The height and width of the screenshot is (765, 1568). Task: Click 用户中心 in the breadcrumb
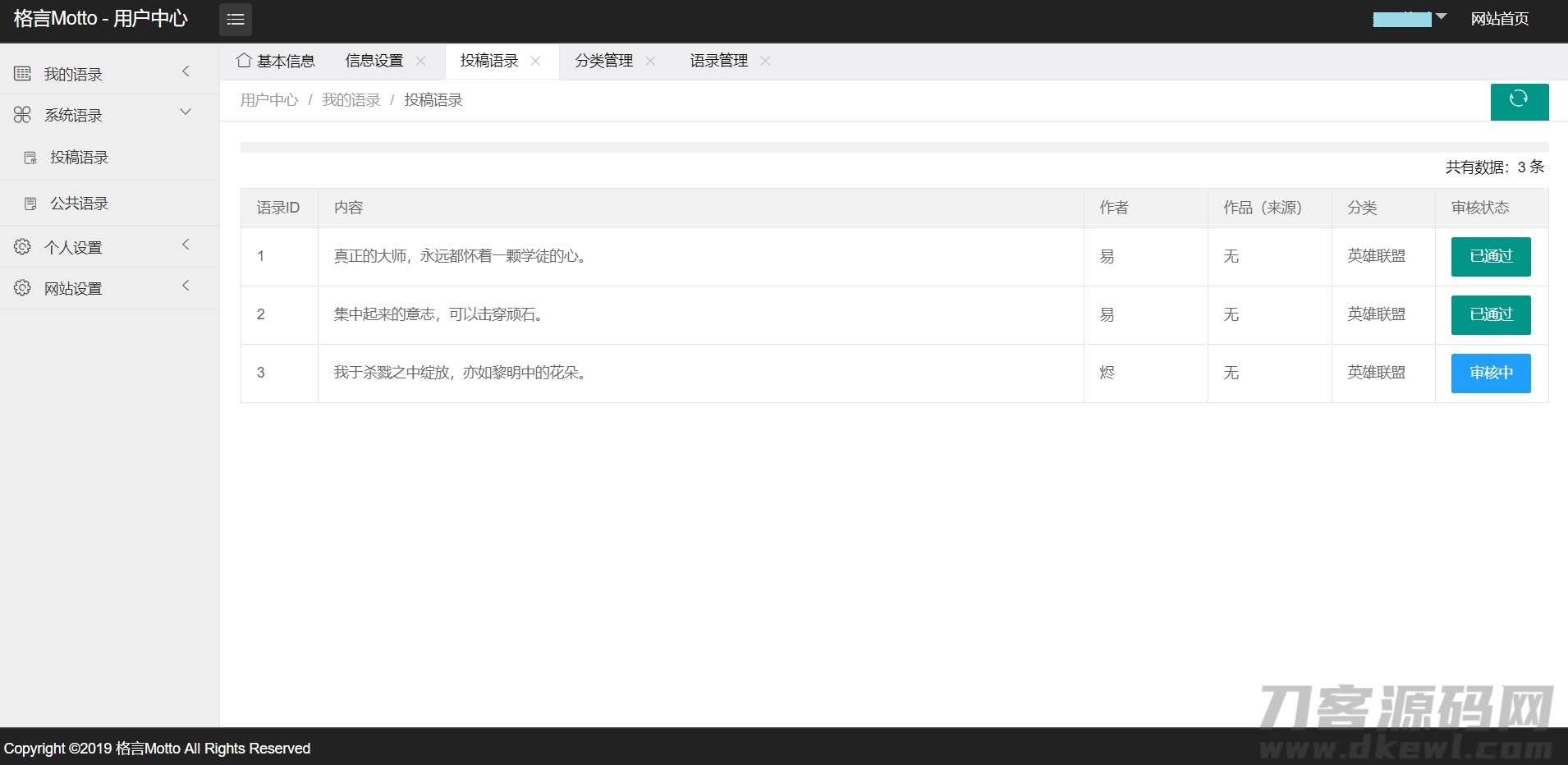click(x=269, y=100)
